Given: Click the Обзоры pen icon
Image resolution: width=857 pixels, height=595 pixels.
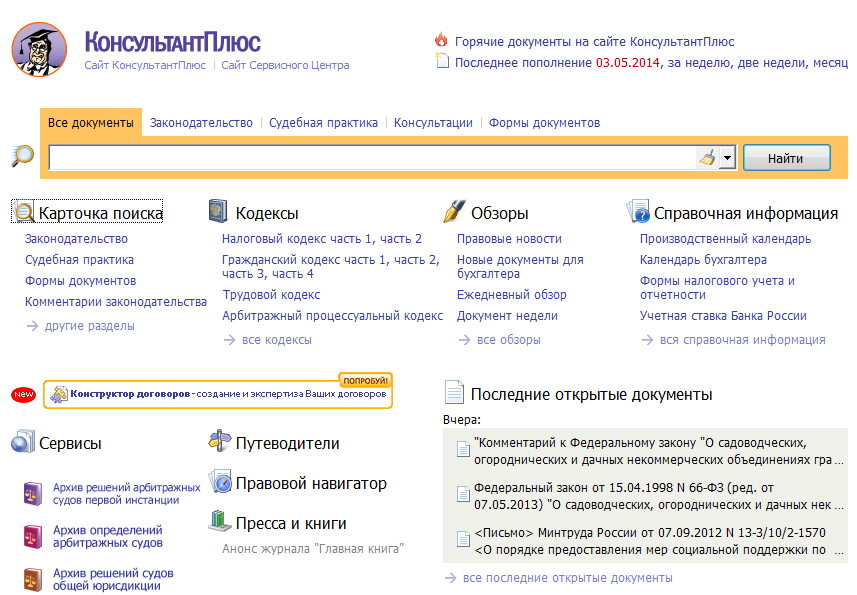Looking at the screenshot, I should tap(454, 211).
